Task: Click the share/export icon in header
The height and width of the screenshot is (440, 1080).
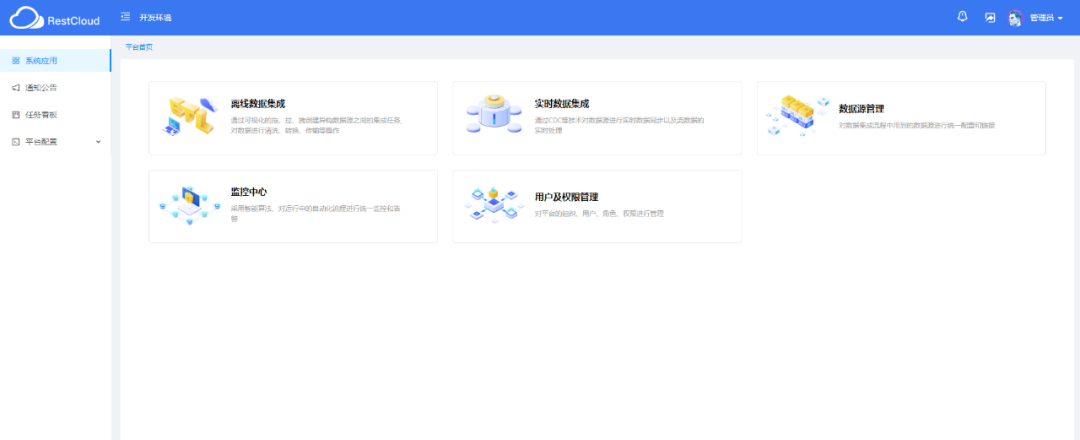Action: tap(990, 17)
